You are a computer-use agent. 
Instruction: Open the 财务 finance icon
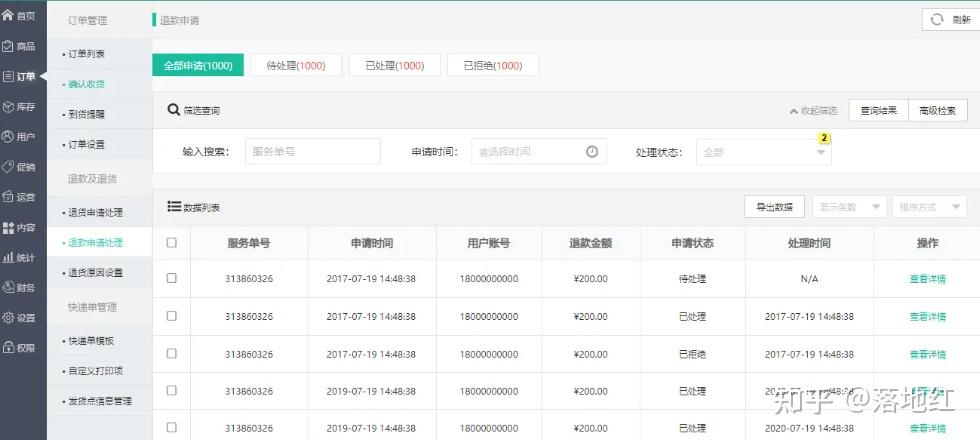coord(8,288)
